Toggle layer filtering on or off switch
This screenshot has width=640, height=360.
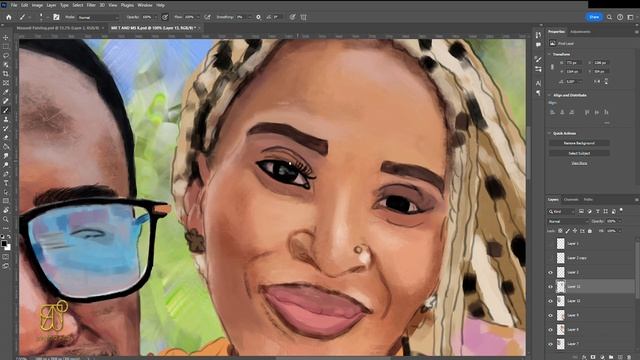(x=621, y=210)
